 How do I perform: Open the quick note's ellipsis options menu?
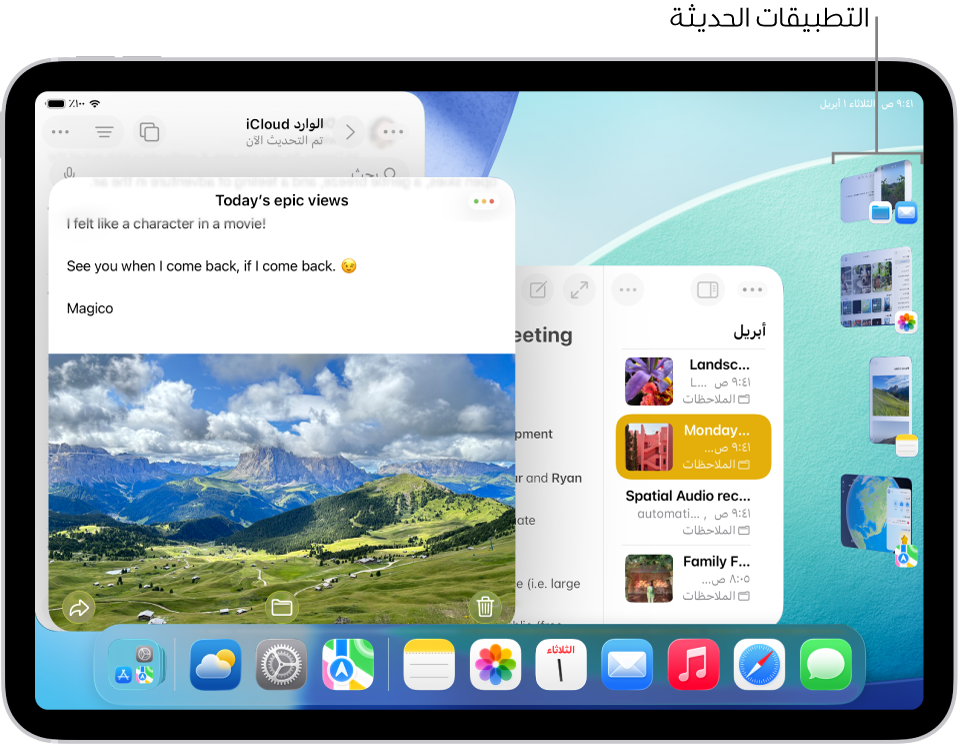[483, 200]
